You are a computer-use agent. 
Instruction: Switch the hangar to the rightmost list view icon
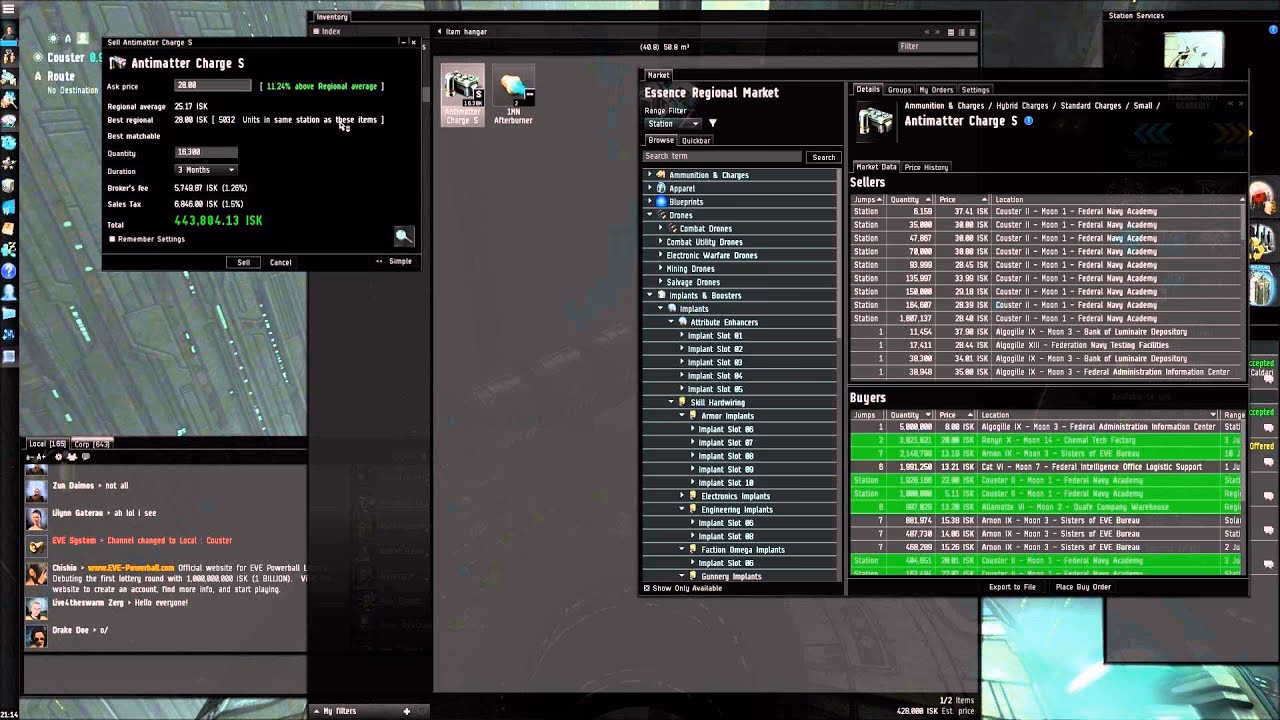pyautogui.click(x=972, y=32)
